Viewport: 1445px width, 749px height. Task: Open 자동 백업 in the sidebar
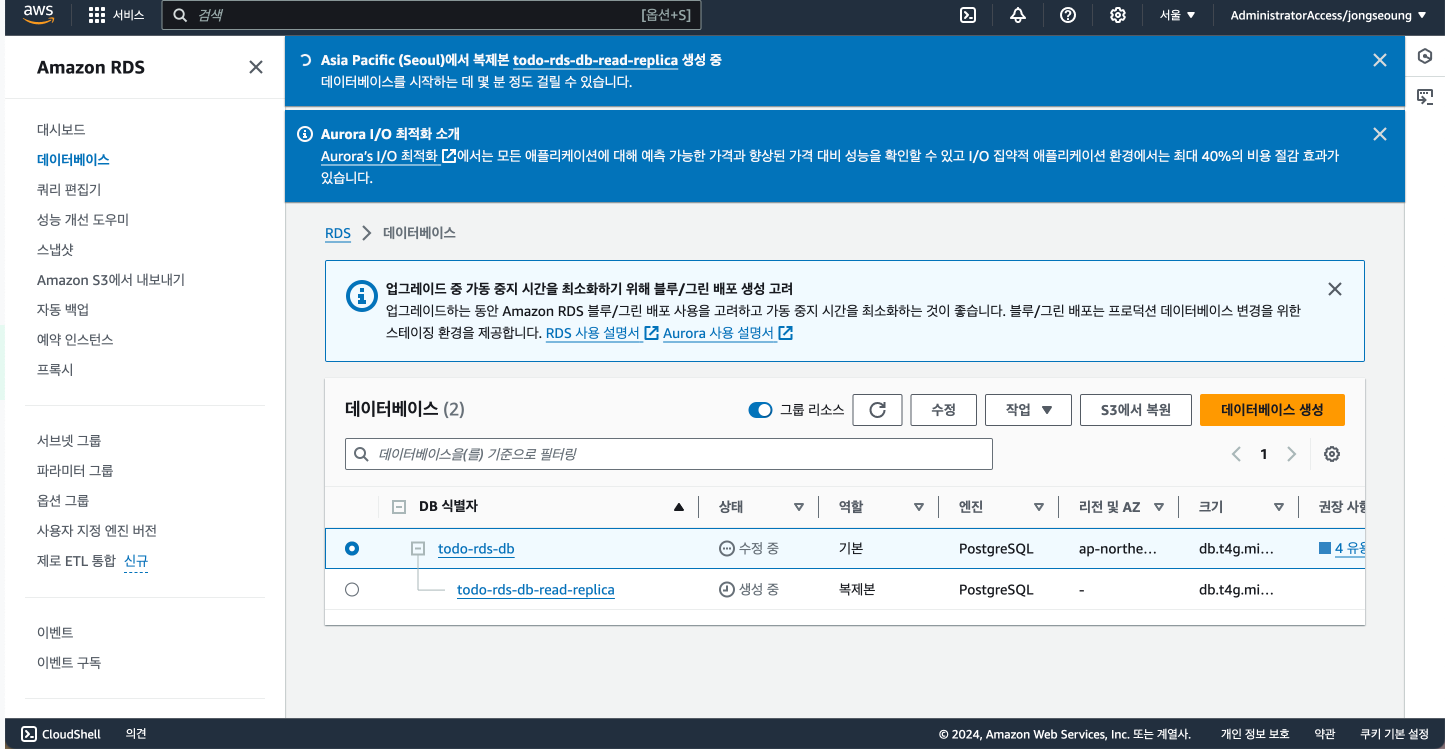(x=63, y=309)
